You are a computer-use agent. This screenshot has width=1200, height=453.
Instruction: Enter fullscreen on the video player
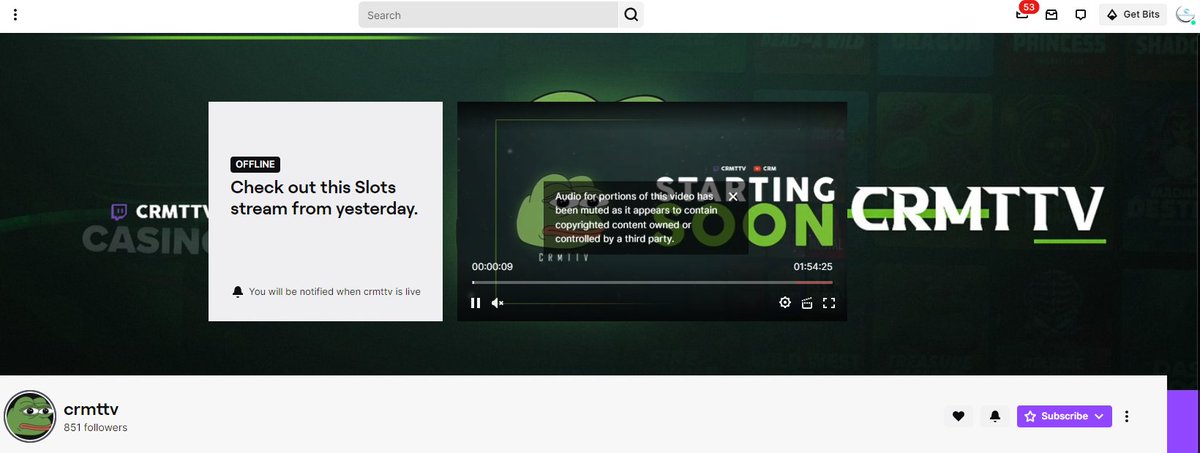coord(829,303)
